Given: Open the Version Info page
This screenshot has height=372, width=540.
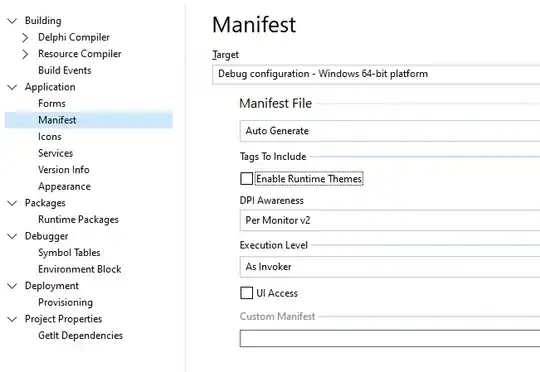Looking at the screenshot, I should [64, 170].
